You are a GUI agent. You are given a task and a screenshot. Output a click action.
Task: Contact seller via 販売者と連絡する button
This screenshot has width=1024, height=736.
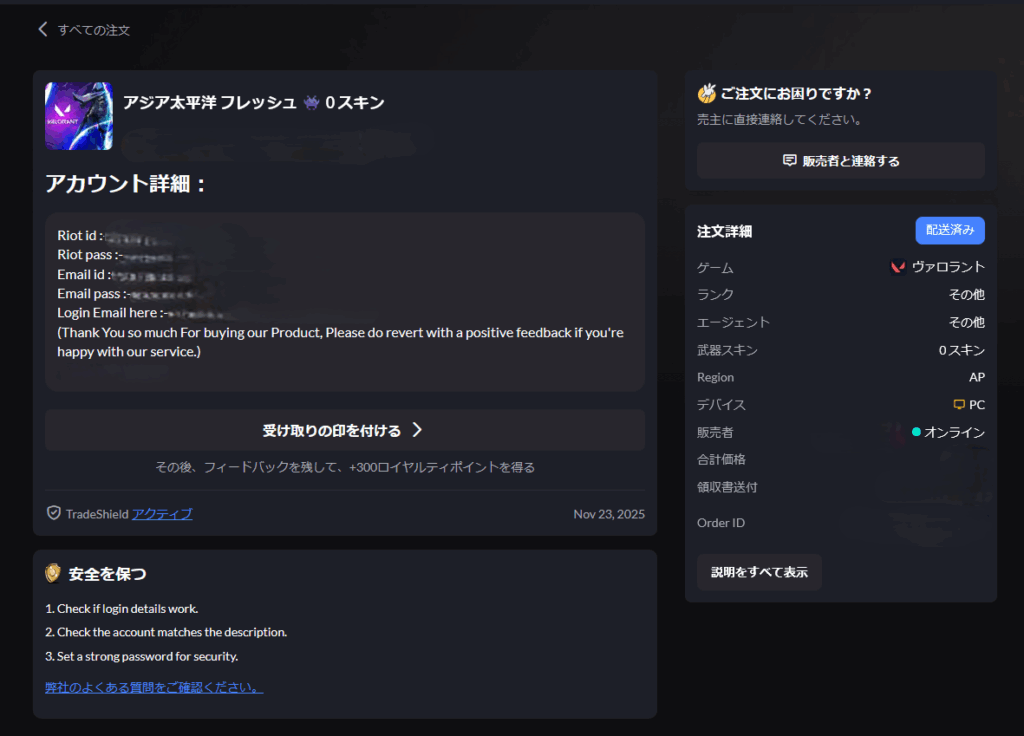pyautogui.click(x=840, y=161)
